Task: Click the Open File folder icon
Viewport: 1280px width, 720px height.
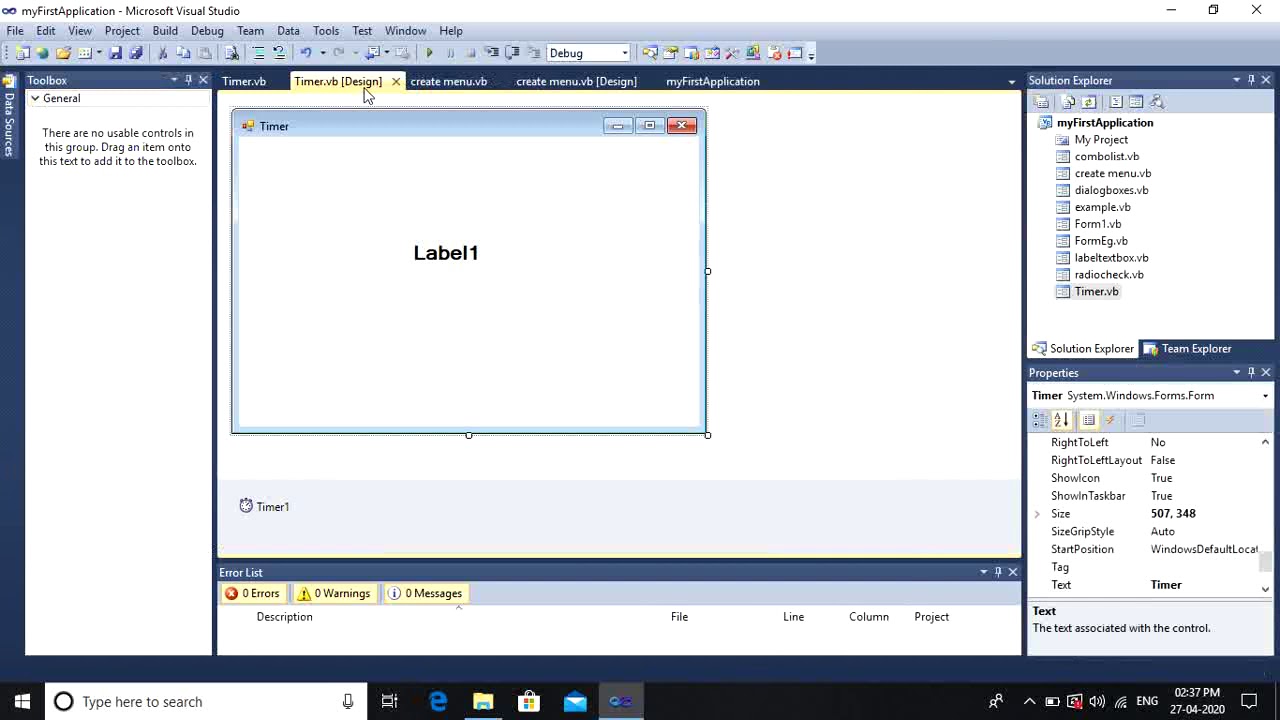Action: (63, 53)
